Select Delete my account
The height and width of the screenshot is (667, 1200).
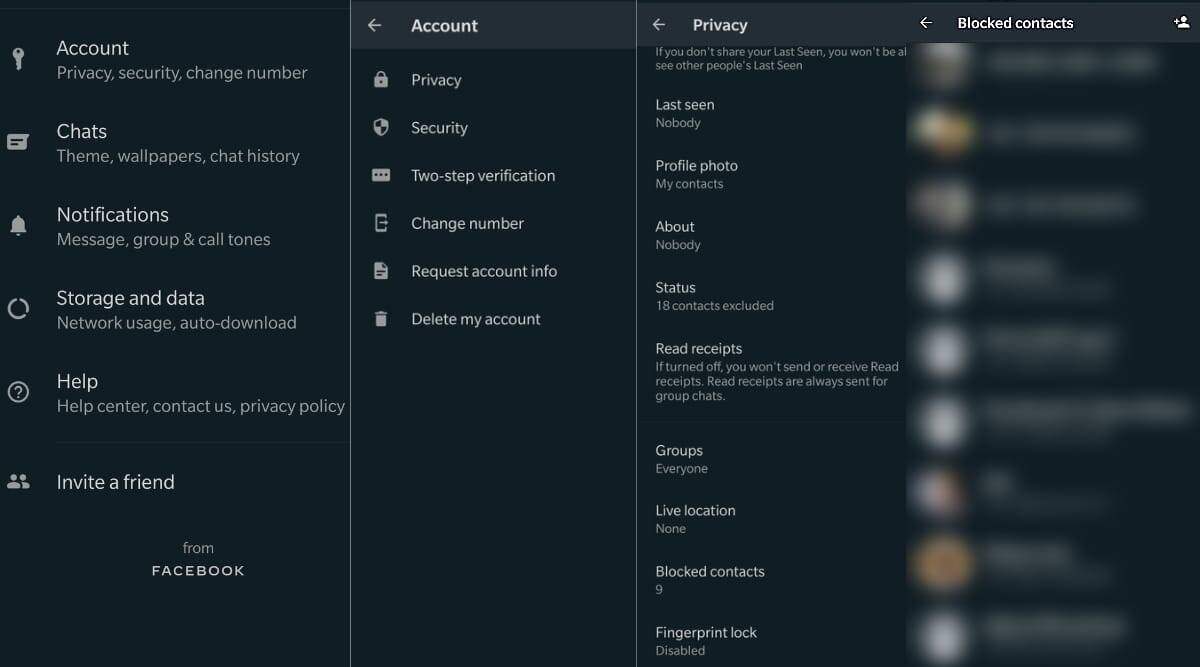click(476, 320)
